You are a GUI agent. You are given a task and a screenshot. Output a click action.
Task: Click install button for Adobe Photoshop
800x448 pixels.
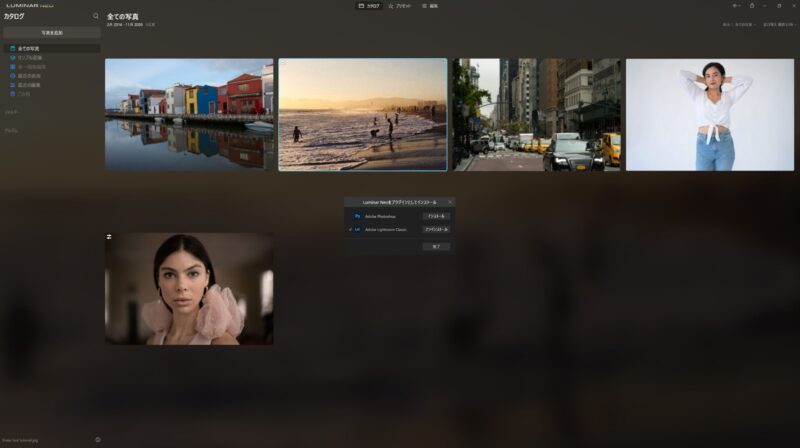435,216
